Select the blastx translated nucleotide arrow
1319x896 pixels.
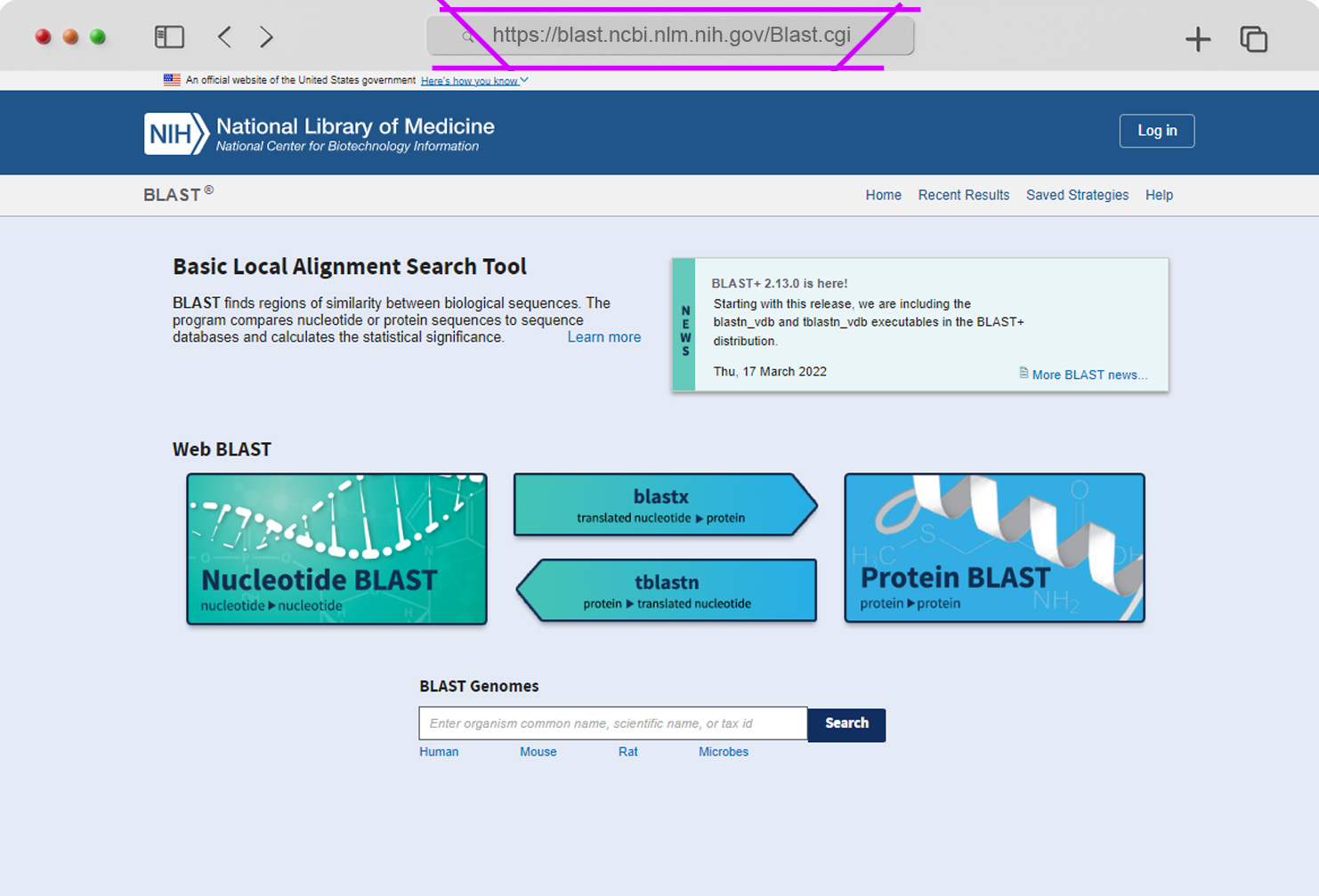[665, 505]
